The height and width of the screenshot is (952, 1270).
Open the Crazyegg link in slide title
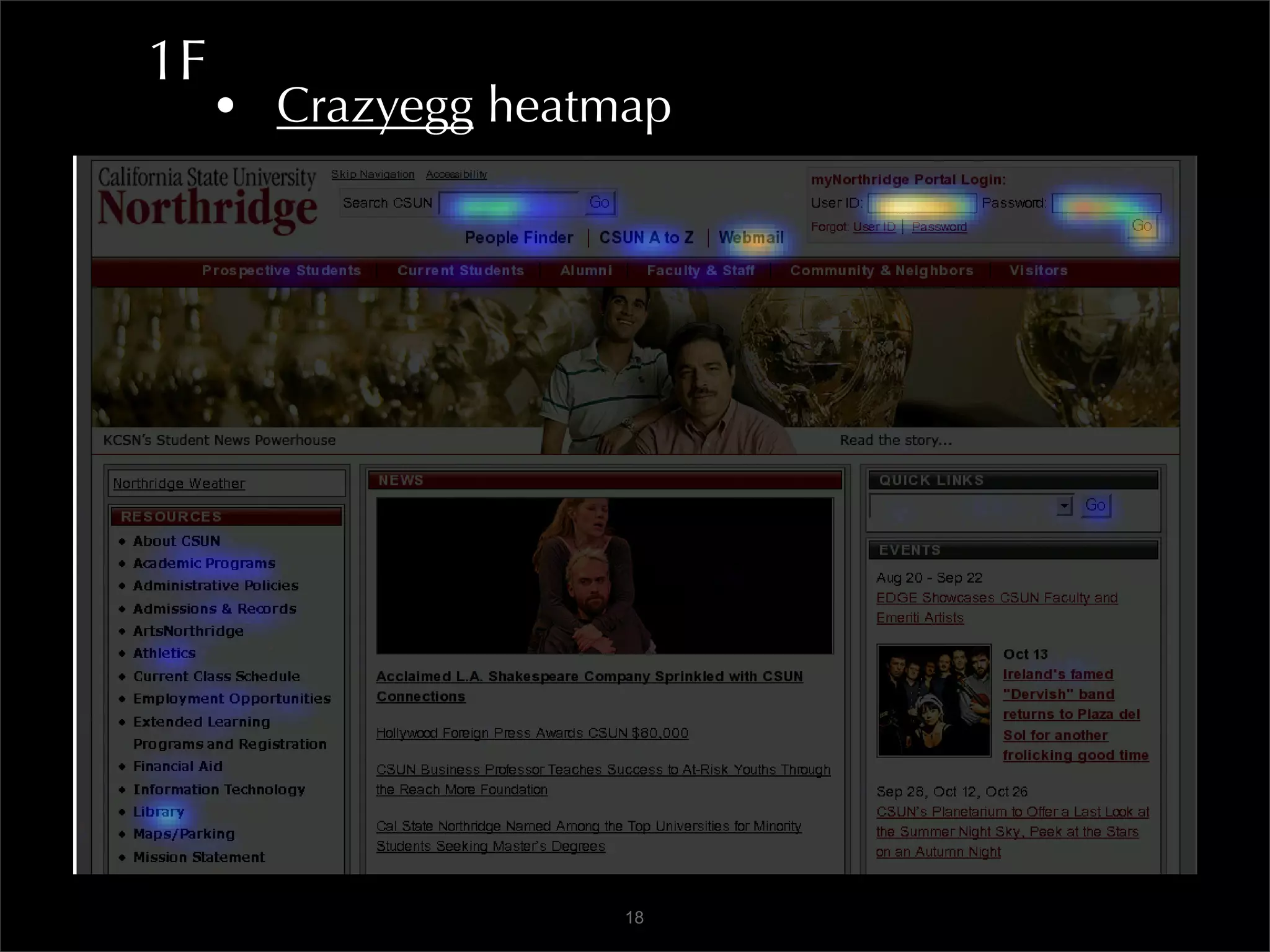(x=375, y=107)
